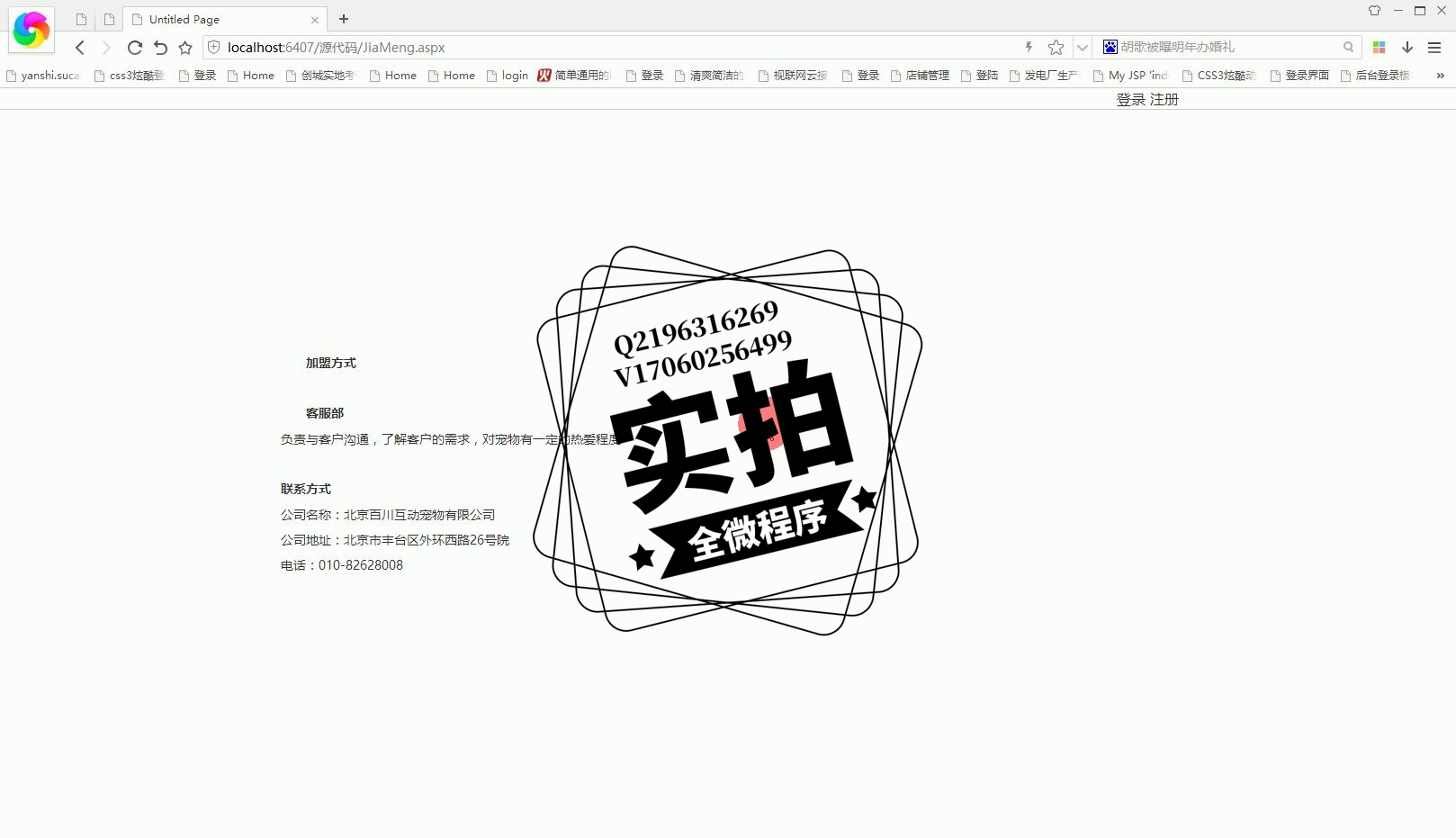This screenshot has height=838, width=1456.
Task: Click the search box with 胡歌 text
Action: pos(1228,47)
